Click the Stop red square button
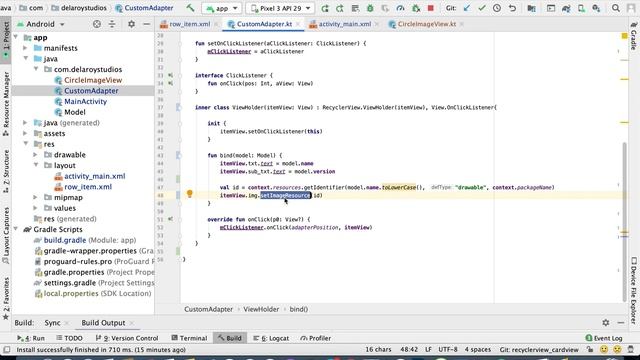The height and width of the screenshot is (360, 640). [x=431, y=8]
